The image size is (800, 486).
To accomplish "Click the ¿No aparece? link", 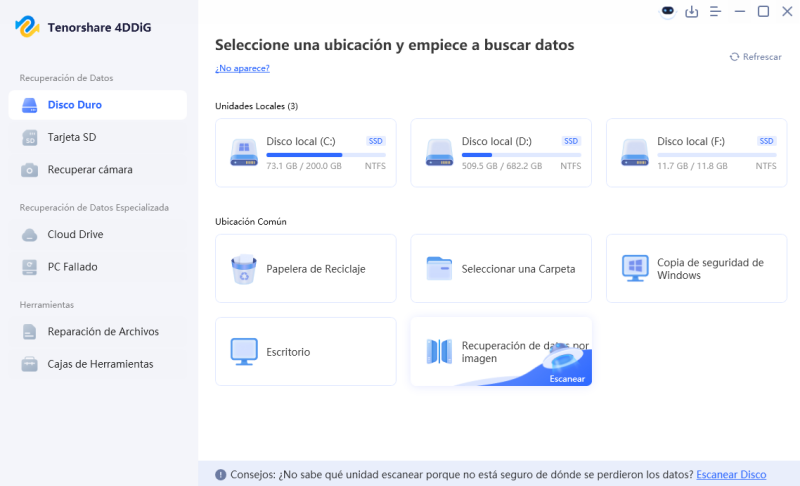I will [x=242, y=68].
